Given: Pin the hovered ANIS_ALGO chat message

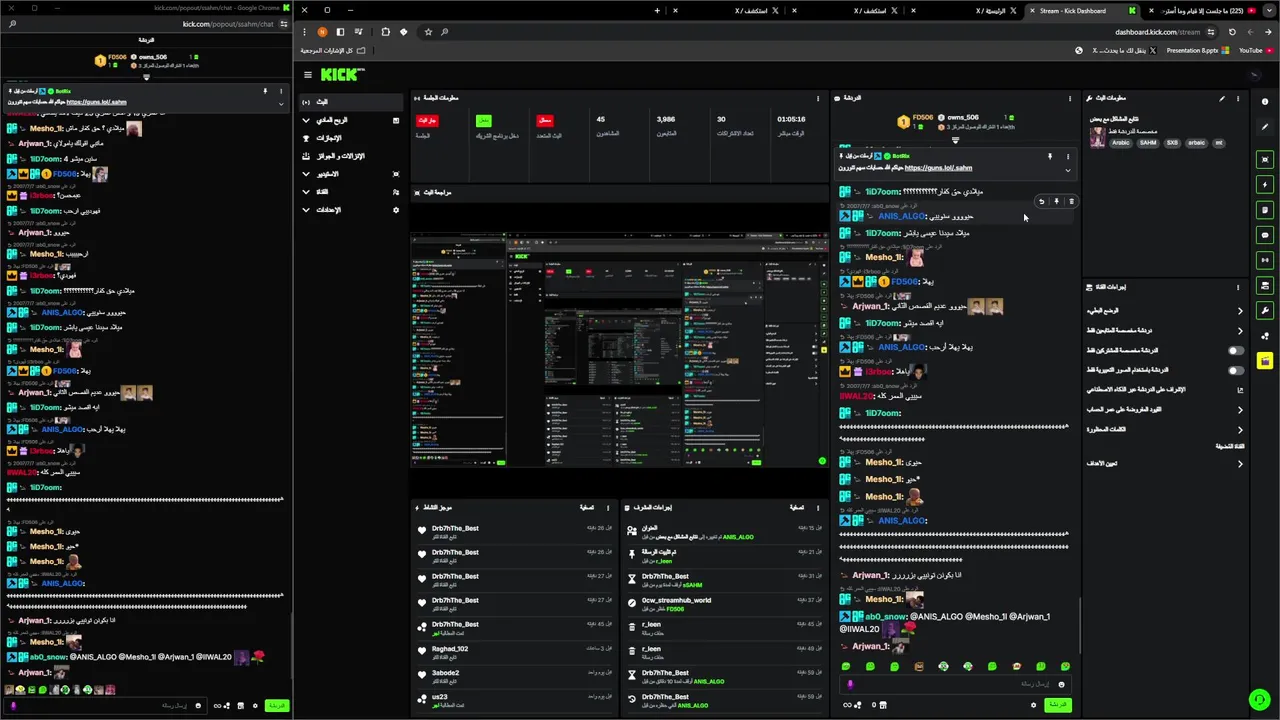Looking at the screenshot, I should (1056, 201).
